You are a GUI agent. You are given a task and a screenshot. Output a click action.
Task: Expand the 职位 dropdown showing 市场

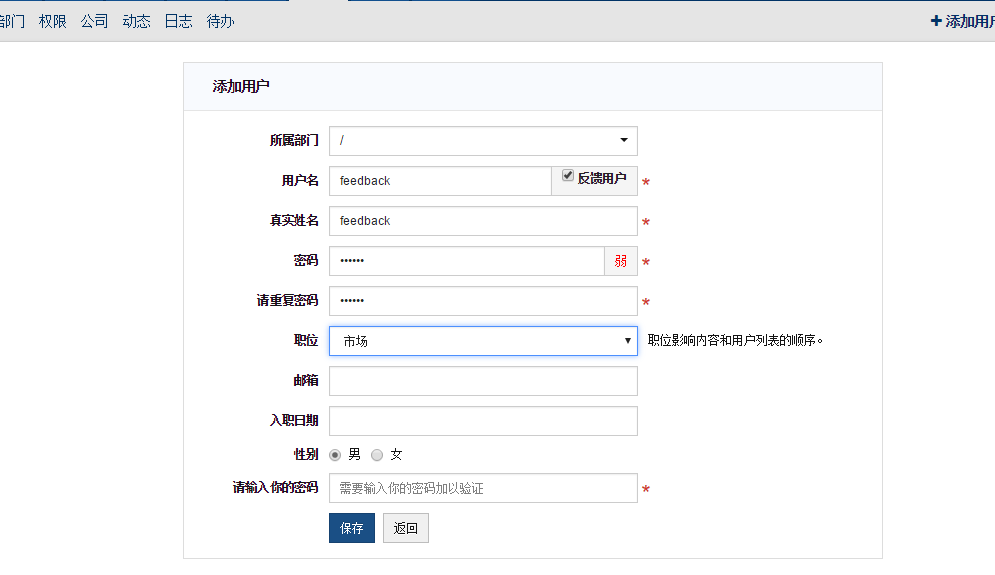(x=483, y=341)
